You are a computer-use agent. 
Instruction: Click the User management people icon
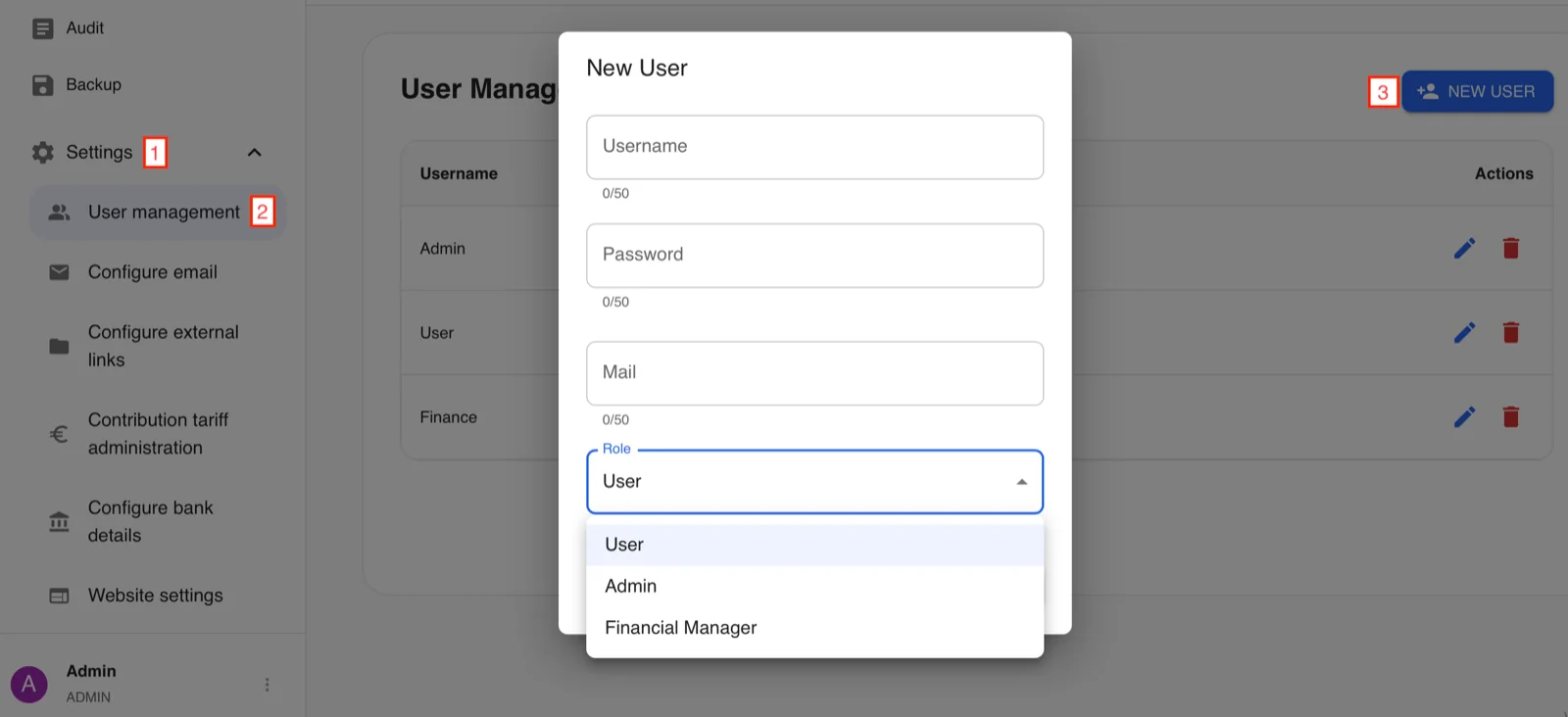click(60, 212)
